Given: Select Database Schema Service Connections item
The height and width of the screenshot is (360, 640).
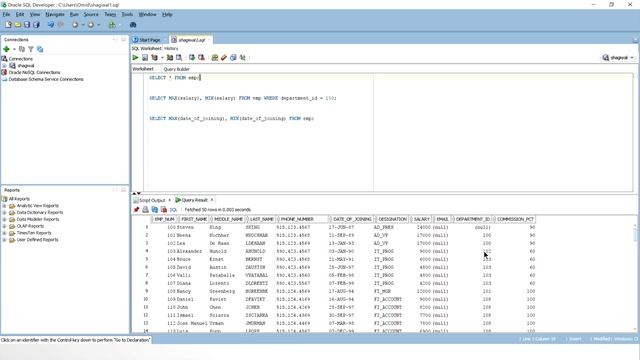Looking at the screenshot, I should coord(46,79).
